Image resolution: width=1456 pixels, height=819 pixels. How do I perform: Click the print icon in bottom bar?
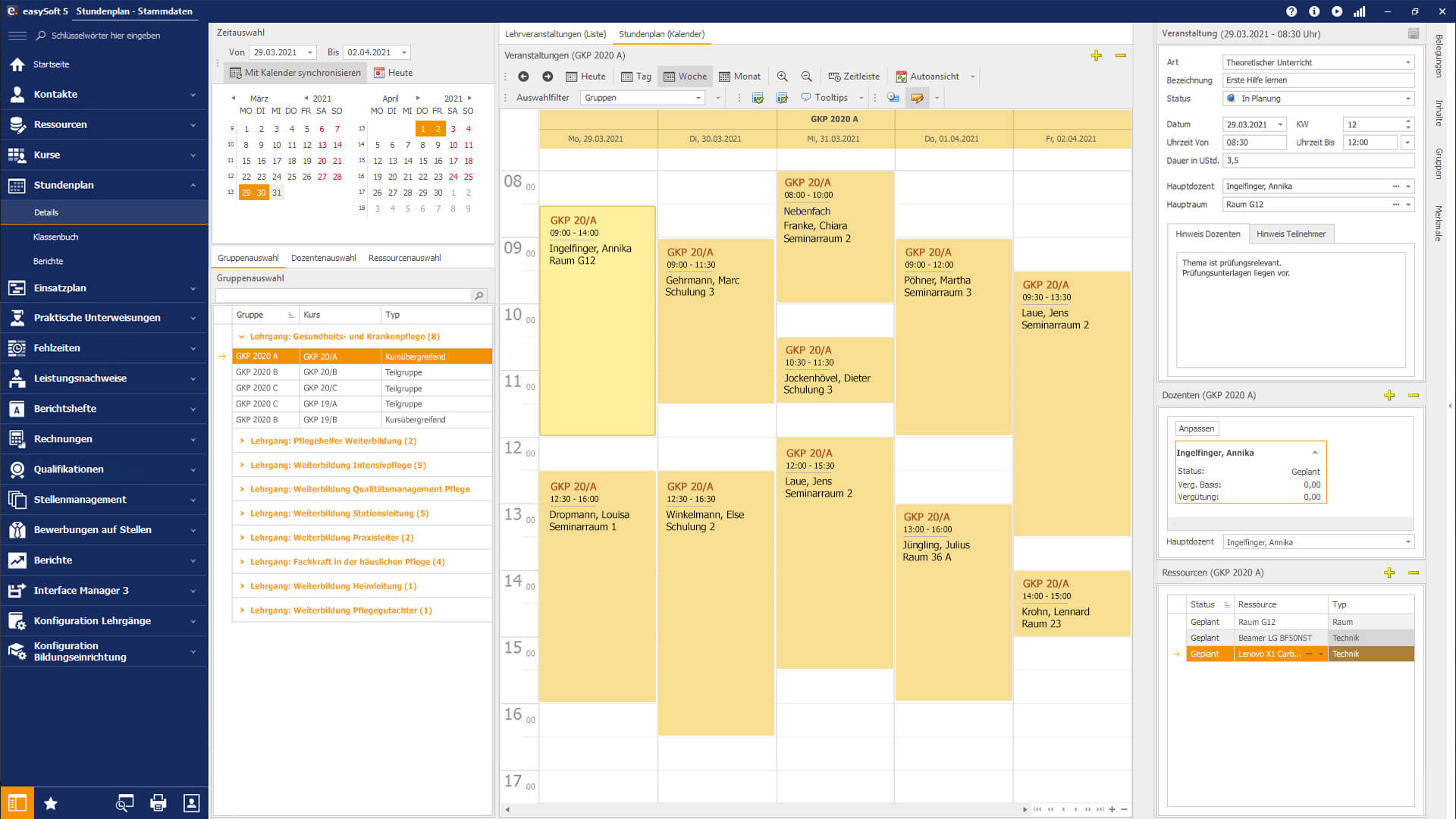coord(158,803)
